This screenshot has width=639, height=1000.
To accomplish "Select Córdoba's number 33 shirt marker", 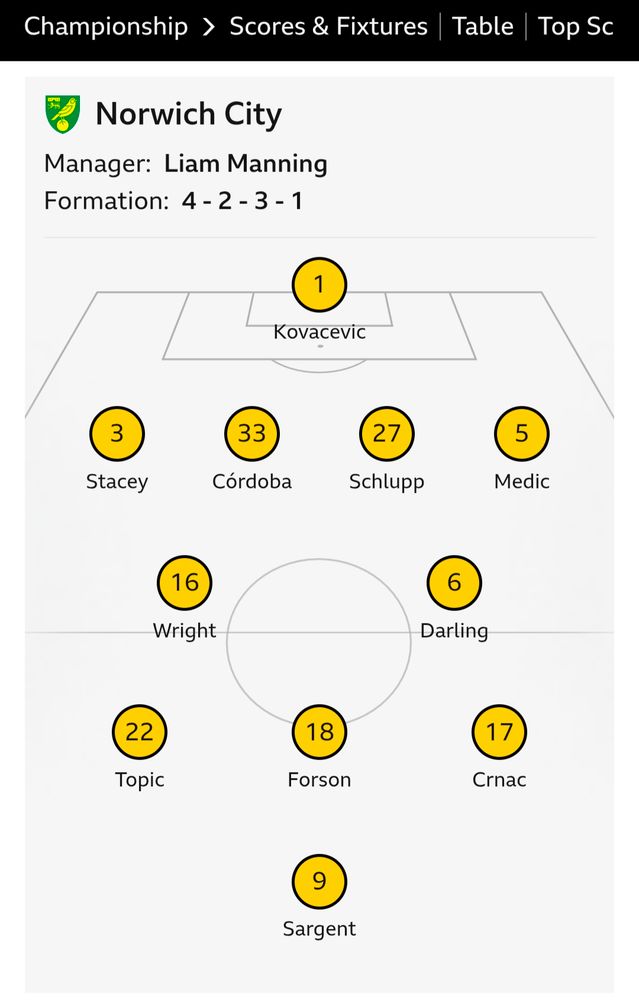I will [251, 434].
